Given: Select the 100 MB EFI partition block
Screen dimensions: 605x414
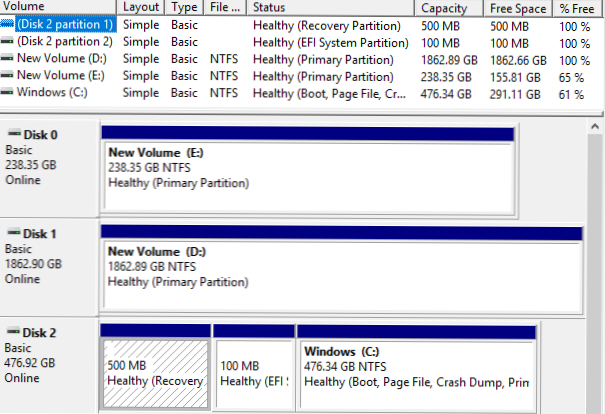Looking at the screenshot, I should 254,367.
